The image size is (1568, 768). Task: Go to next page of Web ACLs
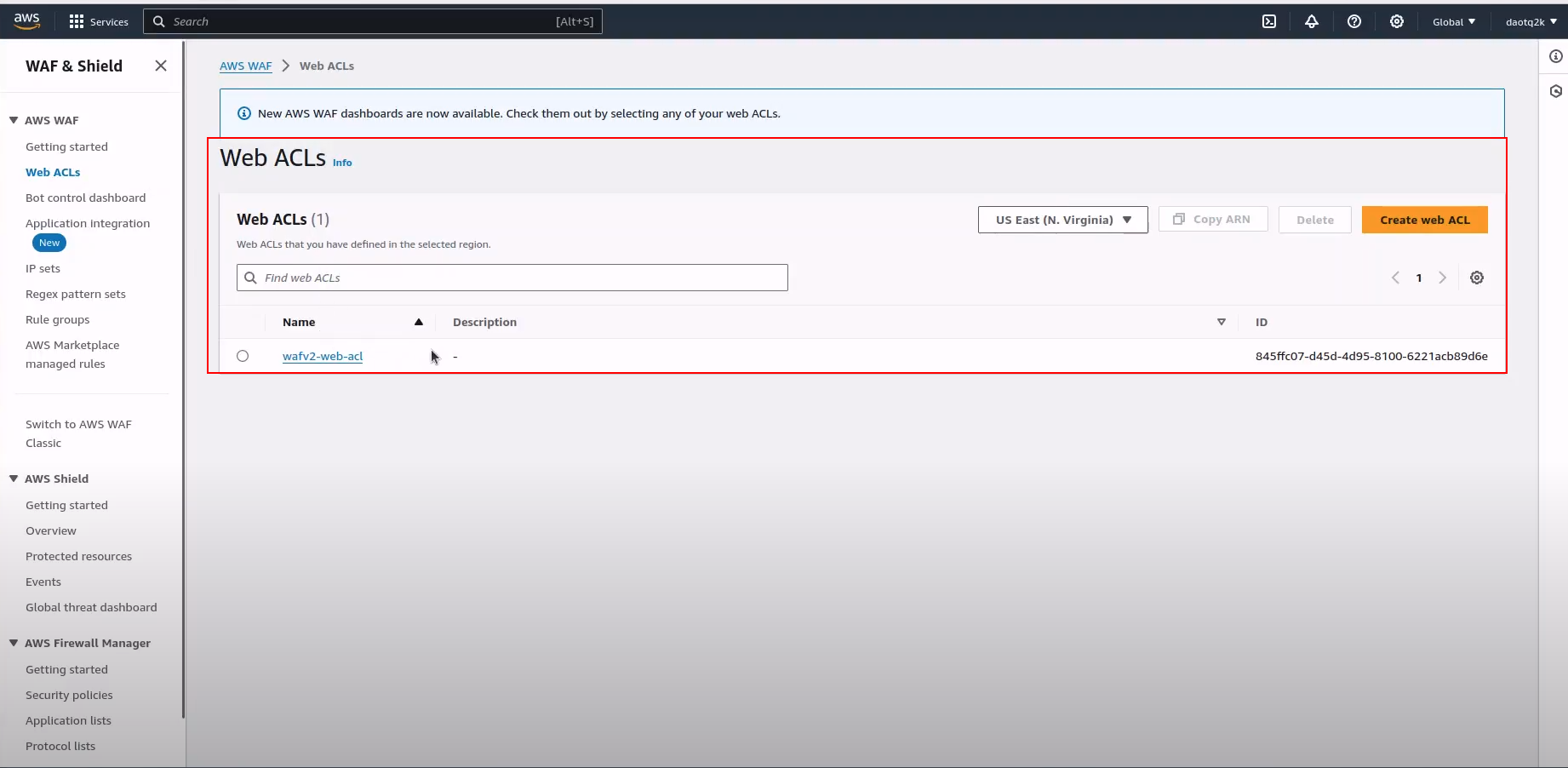click(x=1442, y=278)
